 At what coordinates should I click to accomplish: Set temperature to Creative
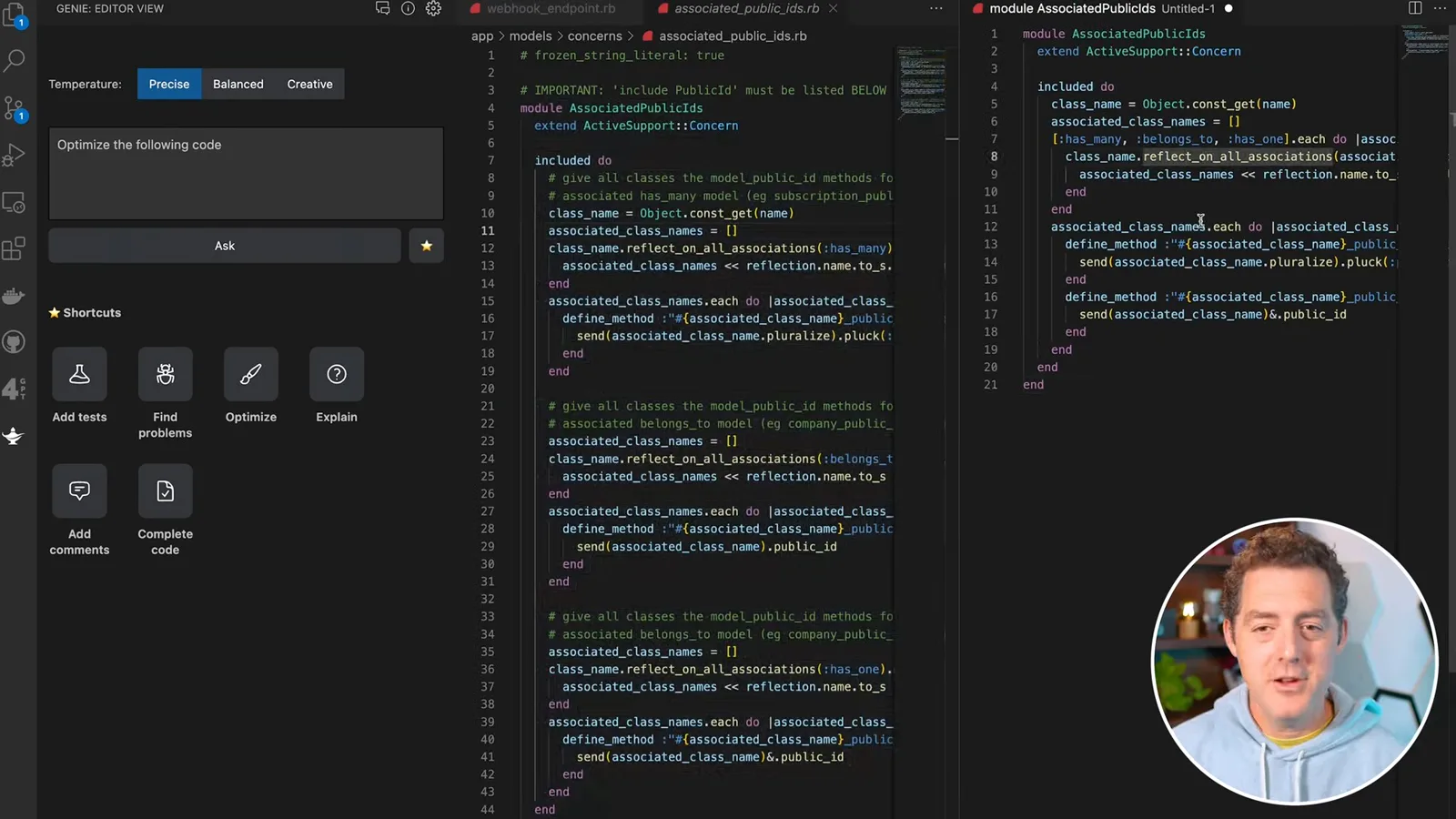(310, 84)
